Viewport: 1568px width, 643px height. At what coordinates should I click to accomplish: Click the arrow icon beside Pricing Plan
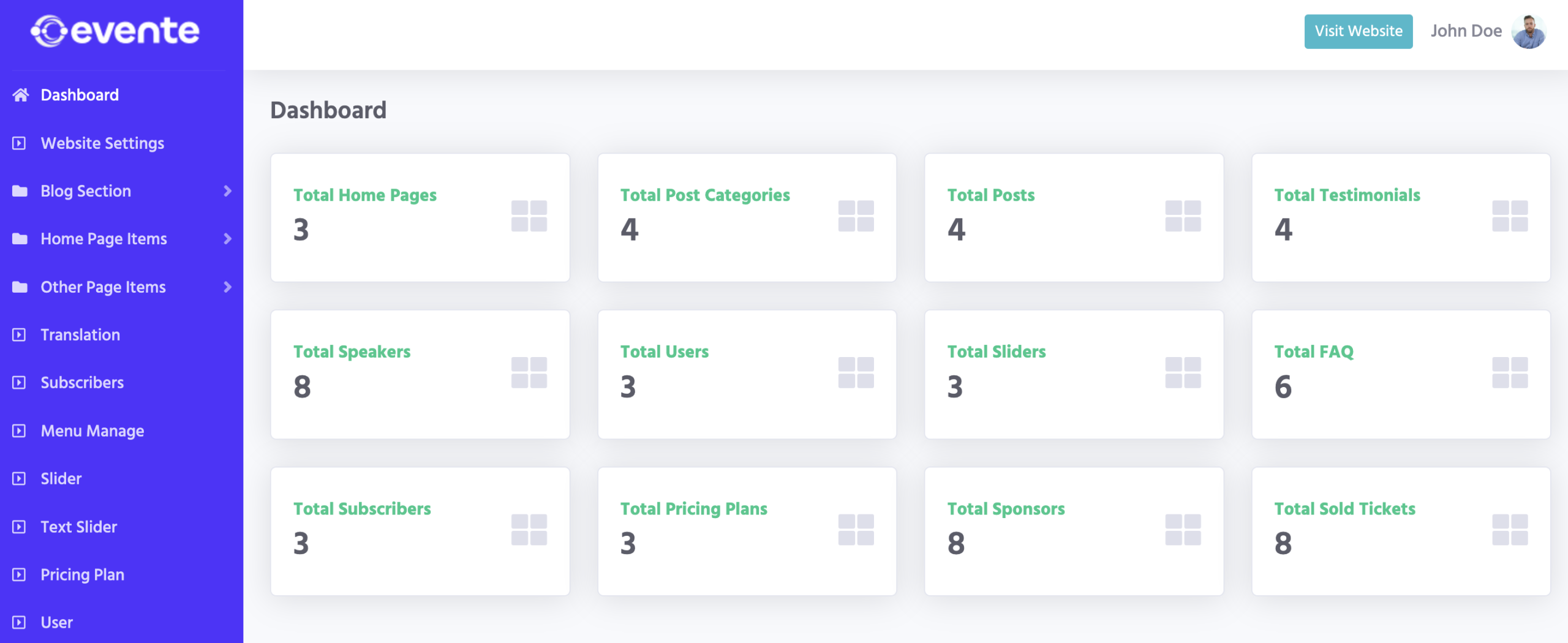click(x=19, y=574)
